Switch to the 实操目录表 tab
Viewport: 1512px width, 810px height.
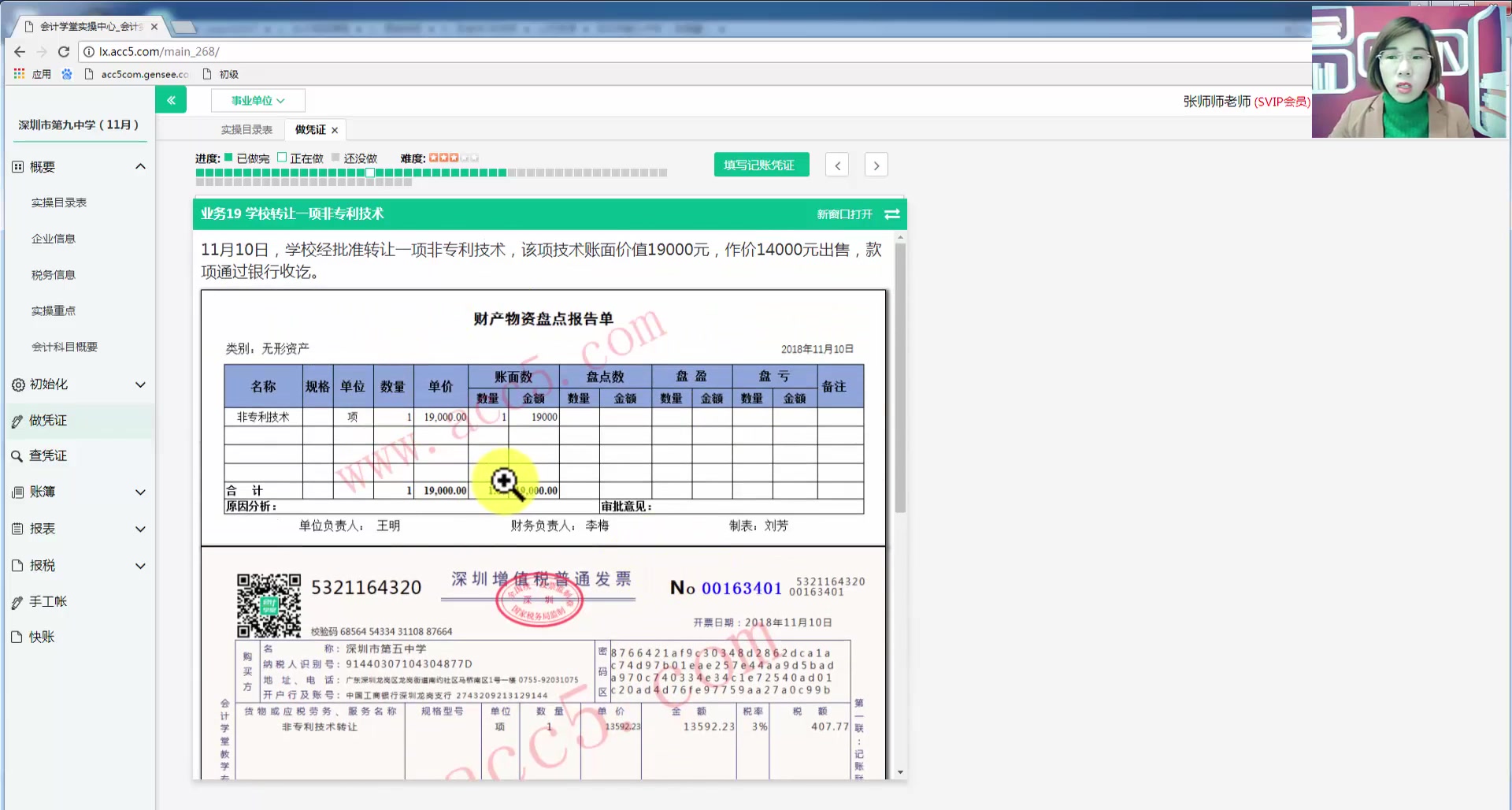[245, 129]
